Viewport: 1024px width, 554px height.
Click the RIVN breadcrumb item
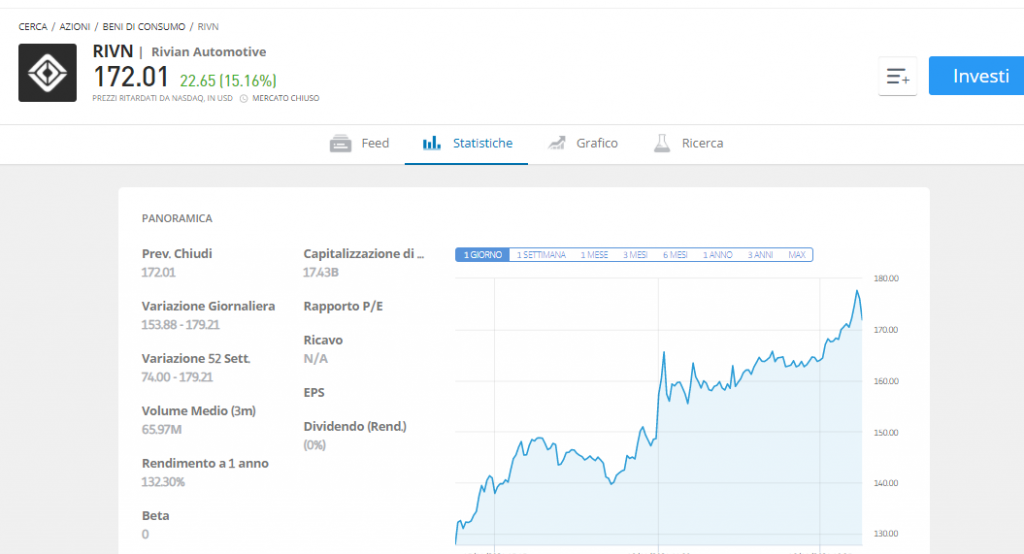(208, 27)
